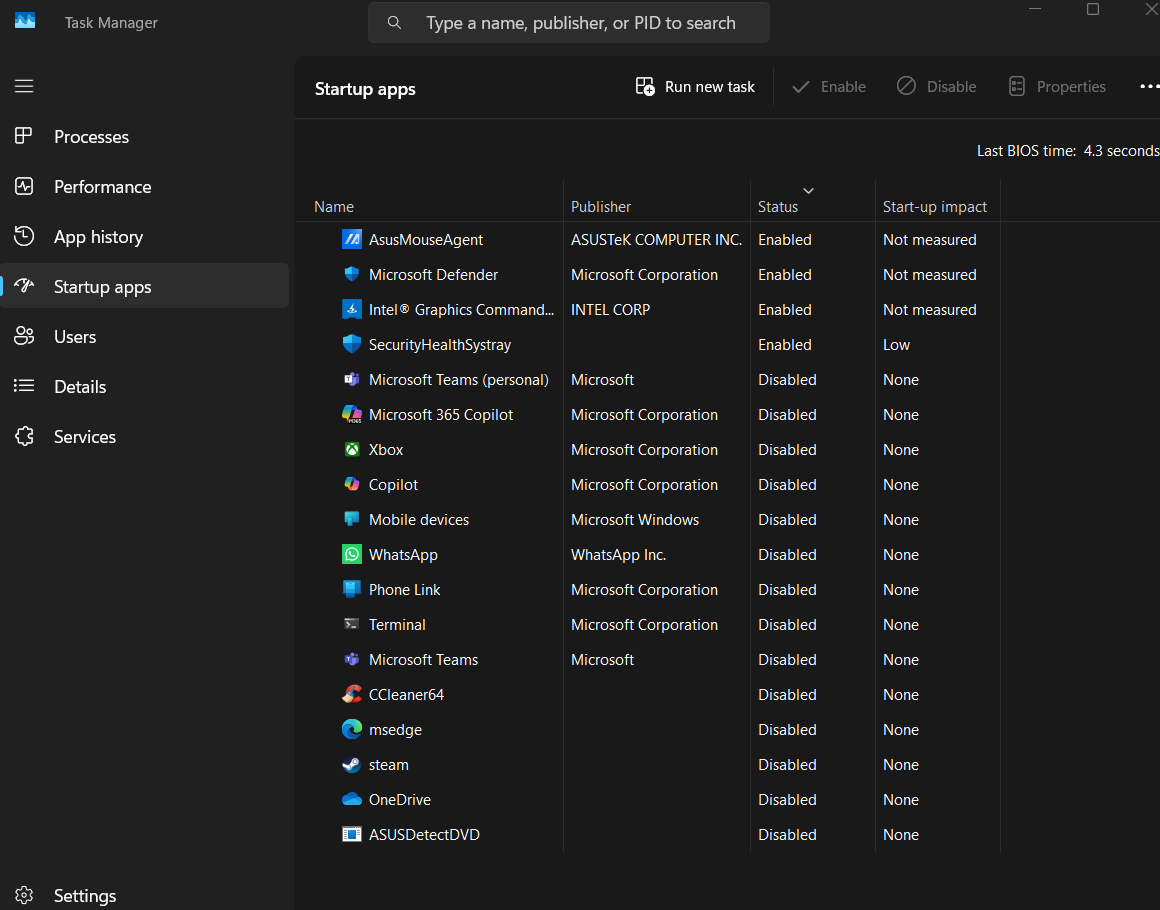
Task: Go to the Services page
Action: pyautogui.click(x=85, y=437)
